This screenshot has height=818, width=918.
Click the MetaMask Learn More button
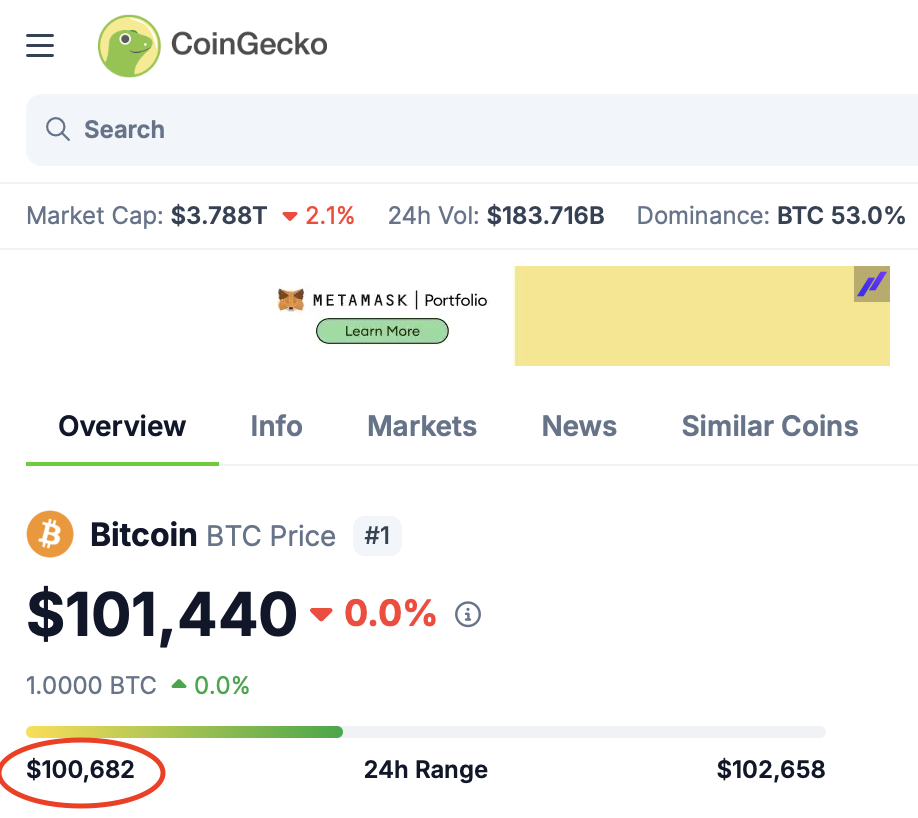382,331
